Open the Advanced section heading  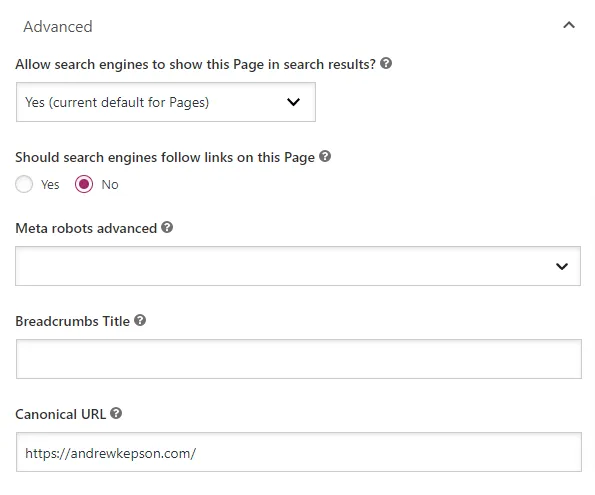click(x=58, y=27)
